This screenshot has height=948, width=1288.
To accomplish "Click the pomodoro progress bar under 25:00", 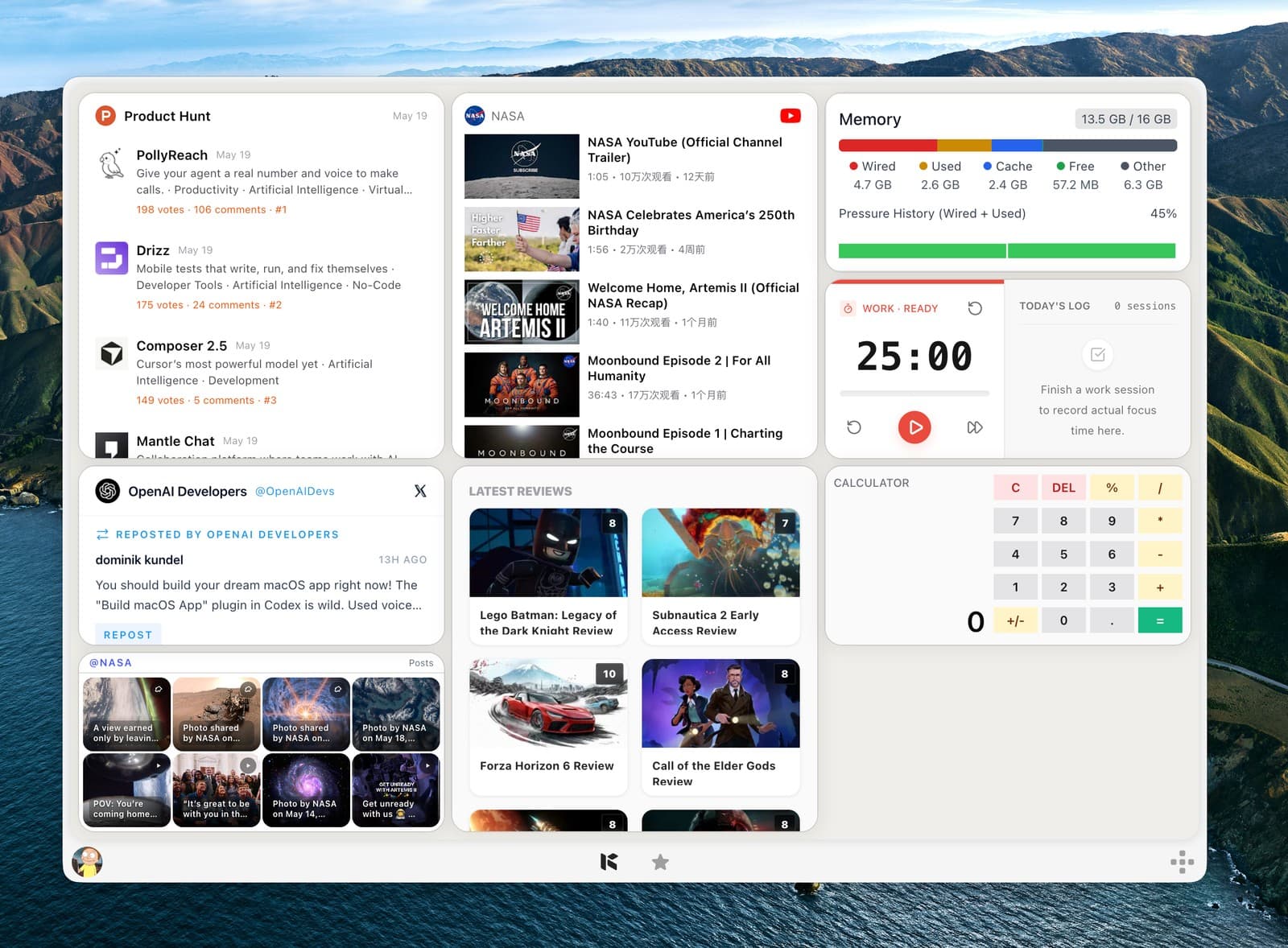I will [914, 394].
